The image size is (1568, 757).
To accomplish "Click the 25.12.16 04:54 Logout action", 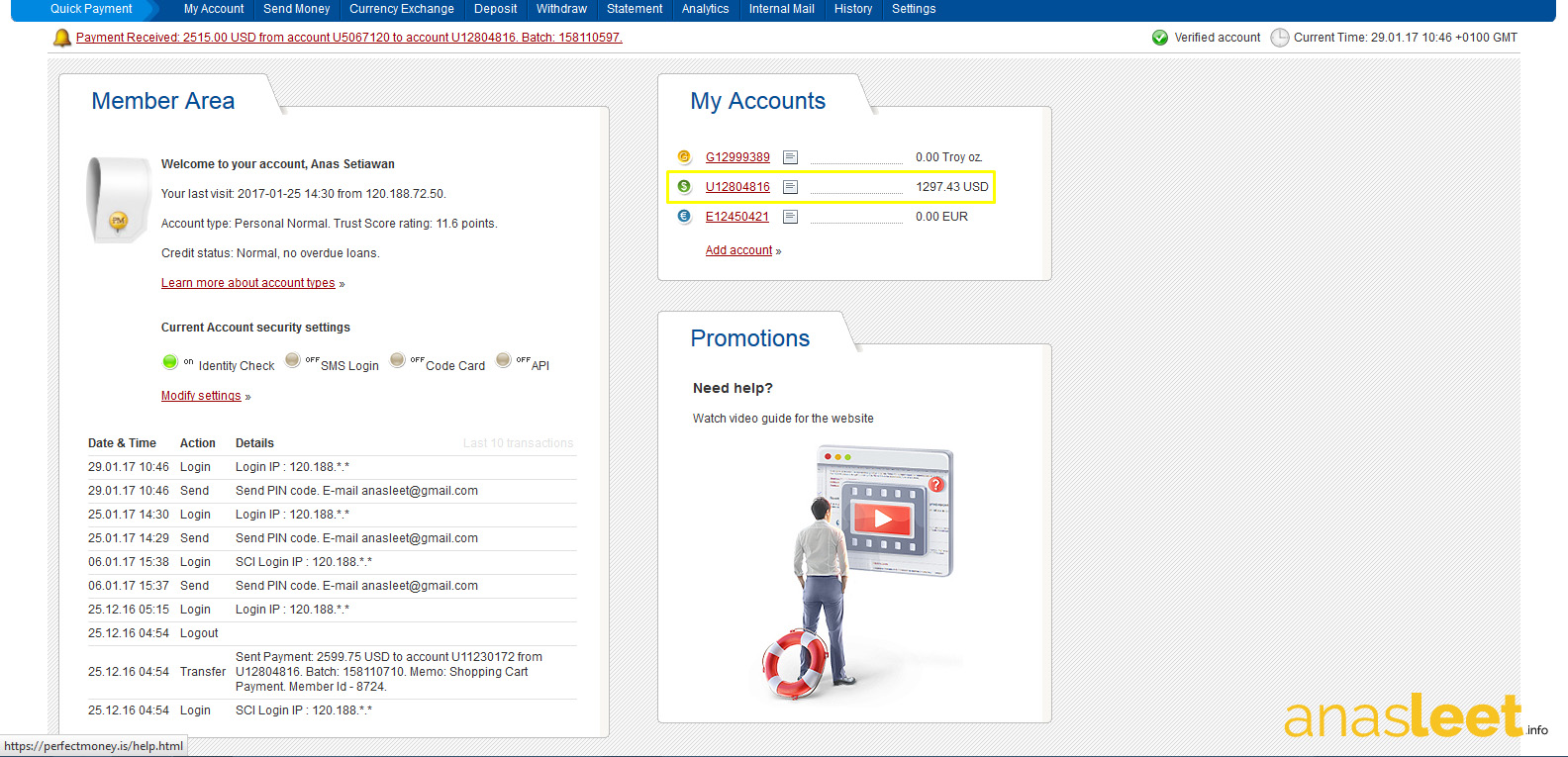I will point(199,633).
